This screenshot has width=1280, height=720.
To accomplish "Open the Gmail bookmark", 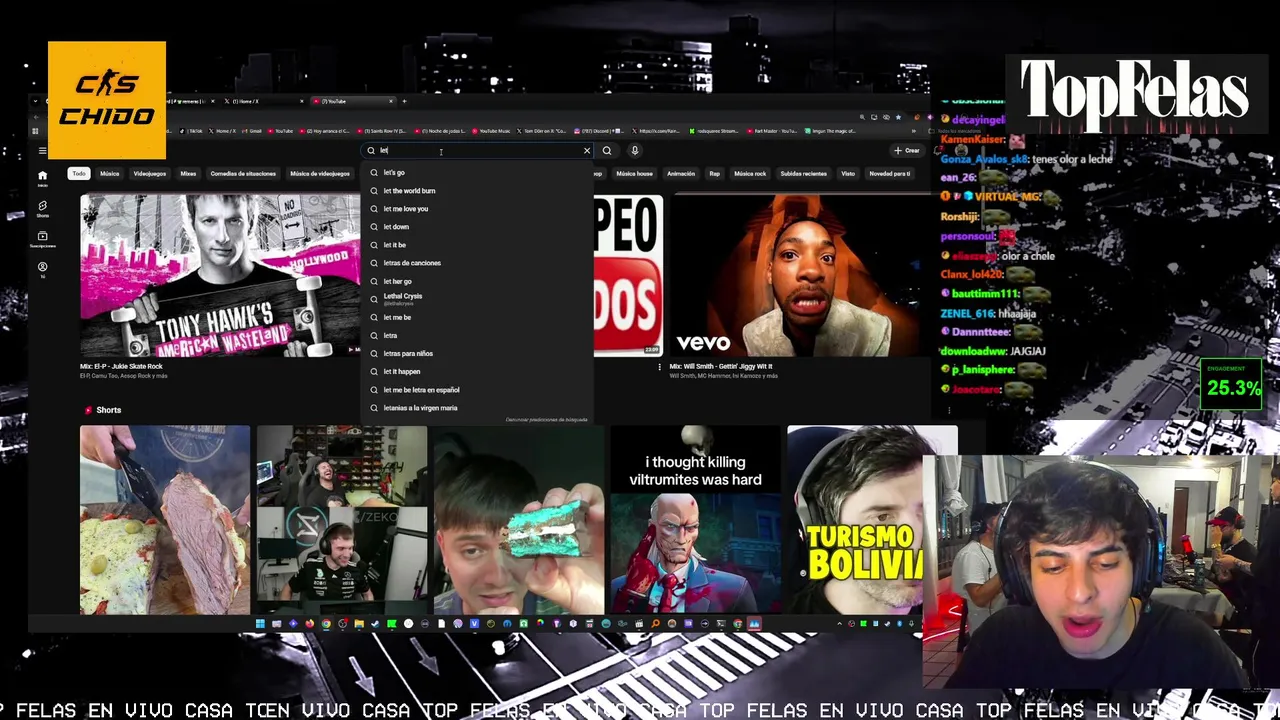I will click(x=253, y=131).
